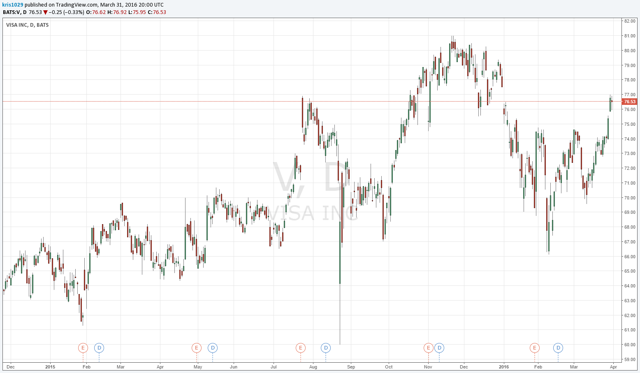Click the H:76.92 high value
Image resolution: width=640 pixels, height=373 pixels.
coord(117,12)
